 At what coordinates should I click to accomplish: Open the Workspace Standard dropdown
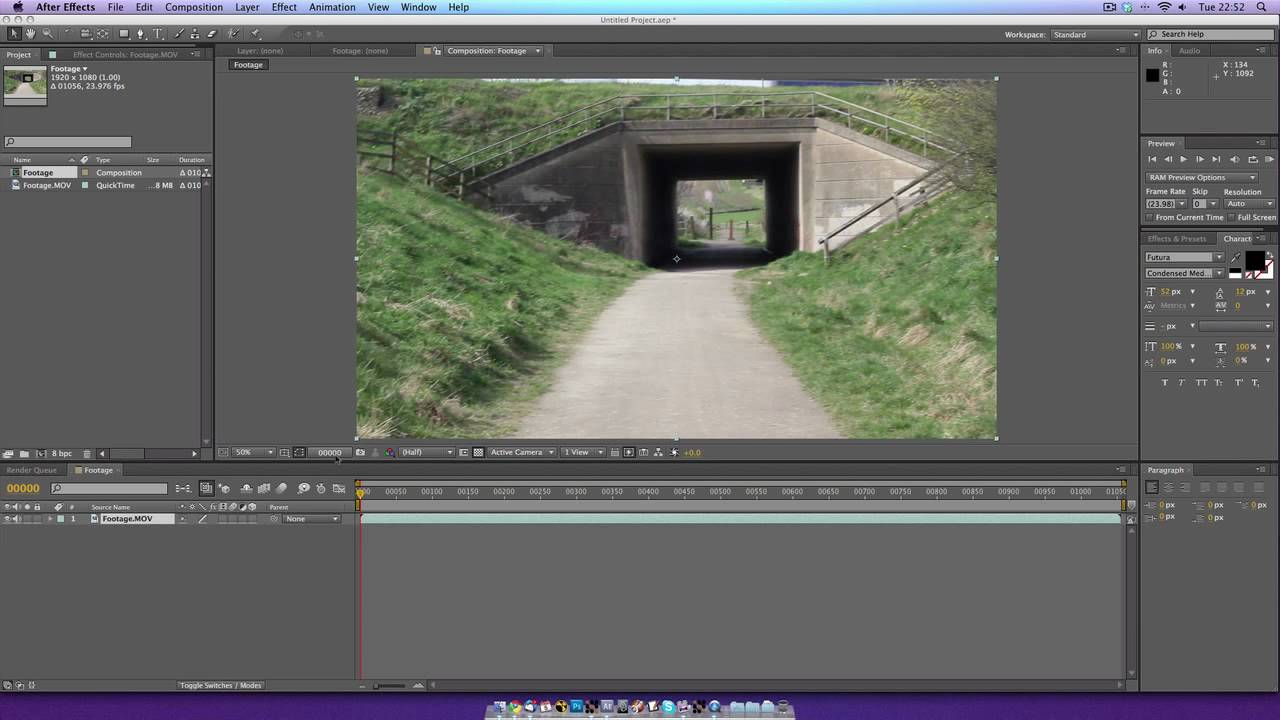tap(1095, 34)
